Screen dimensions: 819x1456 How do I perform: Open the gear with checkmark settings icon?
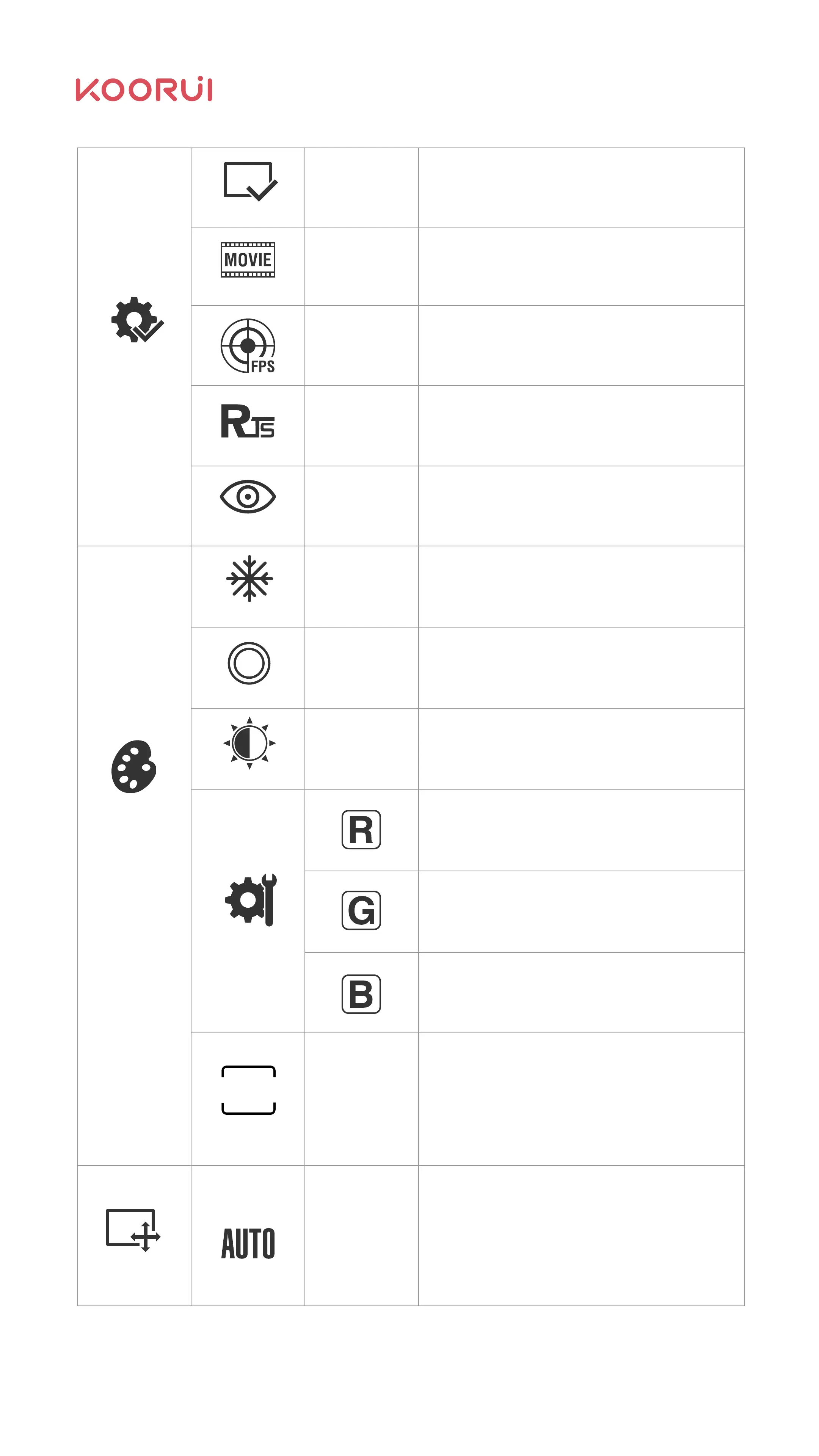[x=137, y=319]
